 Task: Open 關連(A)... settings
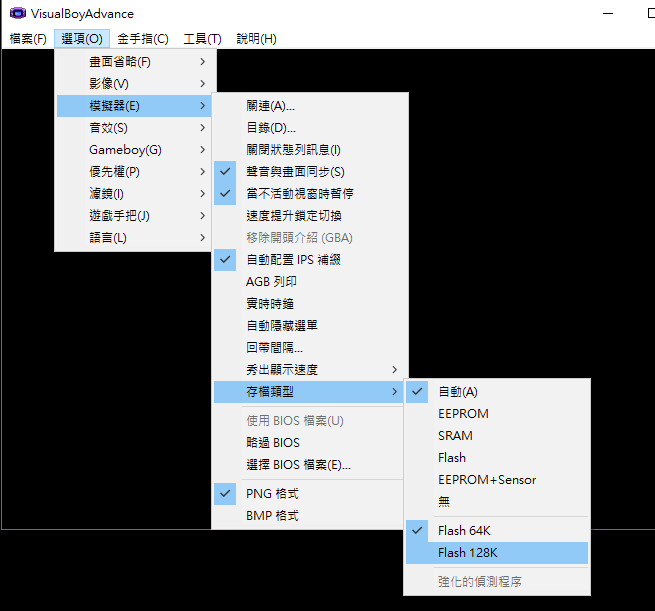tap(310, 106)
